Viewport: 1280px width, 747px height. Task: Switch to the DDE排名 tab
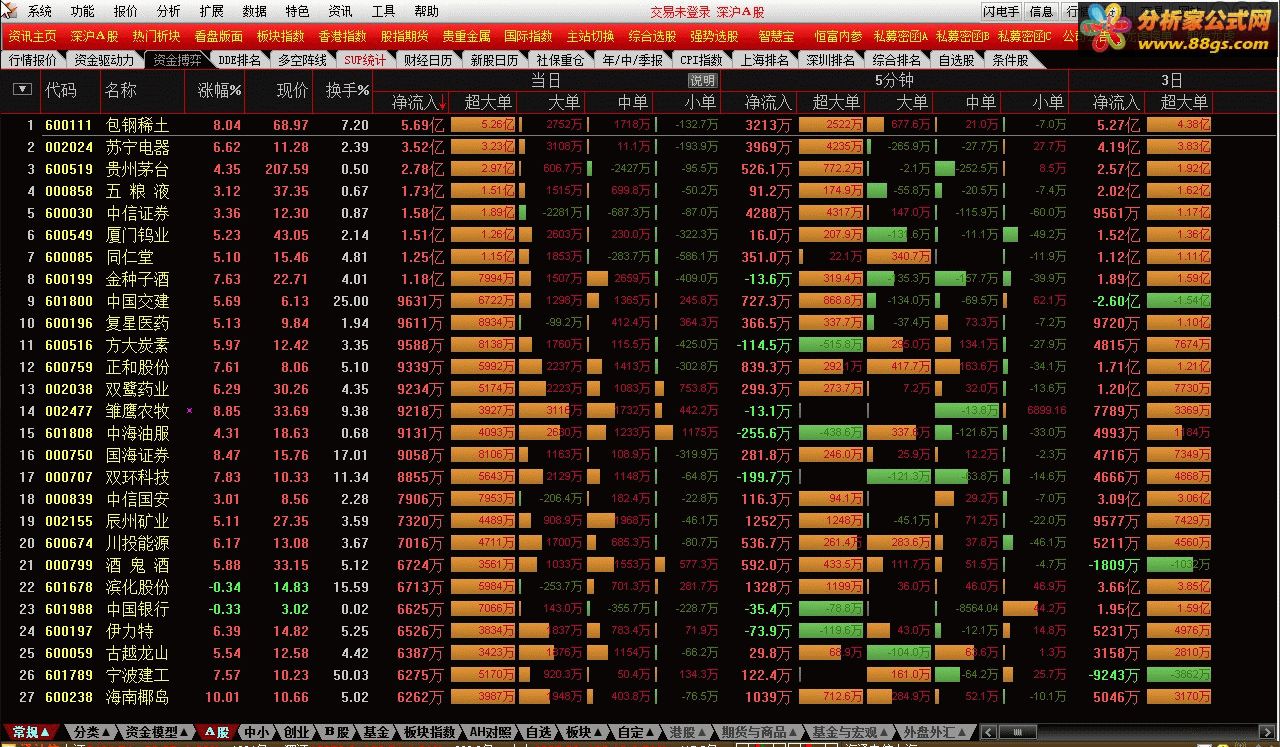pyautogui.click(x=239, y=60)
